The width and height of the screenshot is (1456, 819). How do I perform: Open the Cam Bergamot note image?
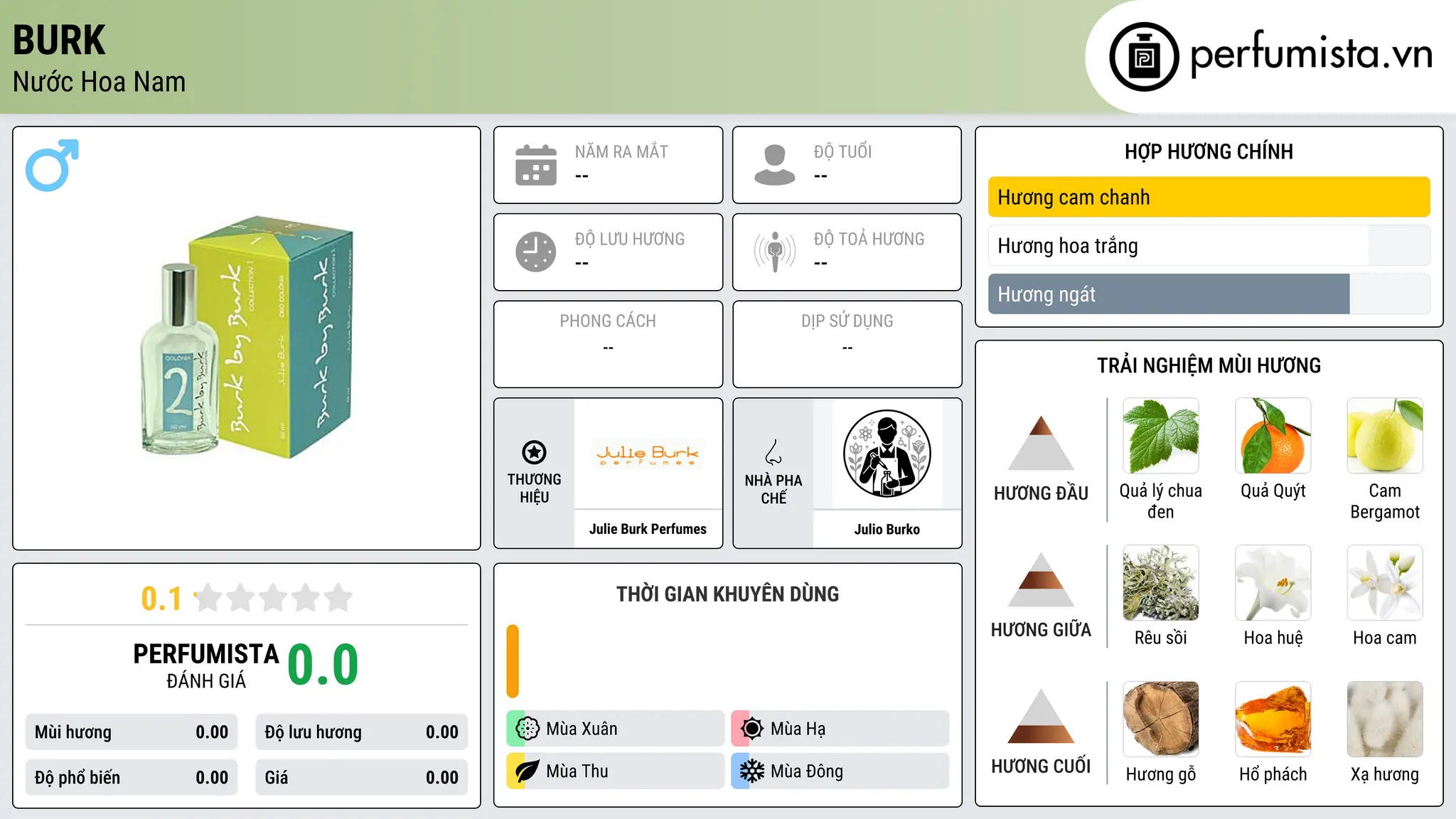click(1385, 436)
